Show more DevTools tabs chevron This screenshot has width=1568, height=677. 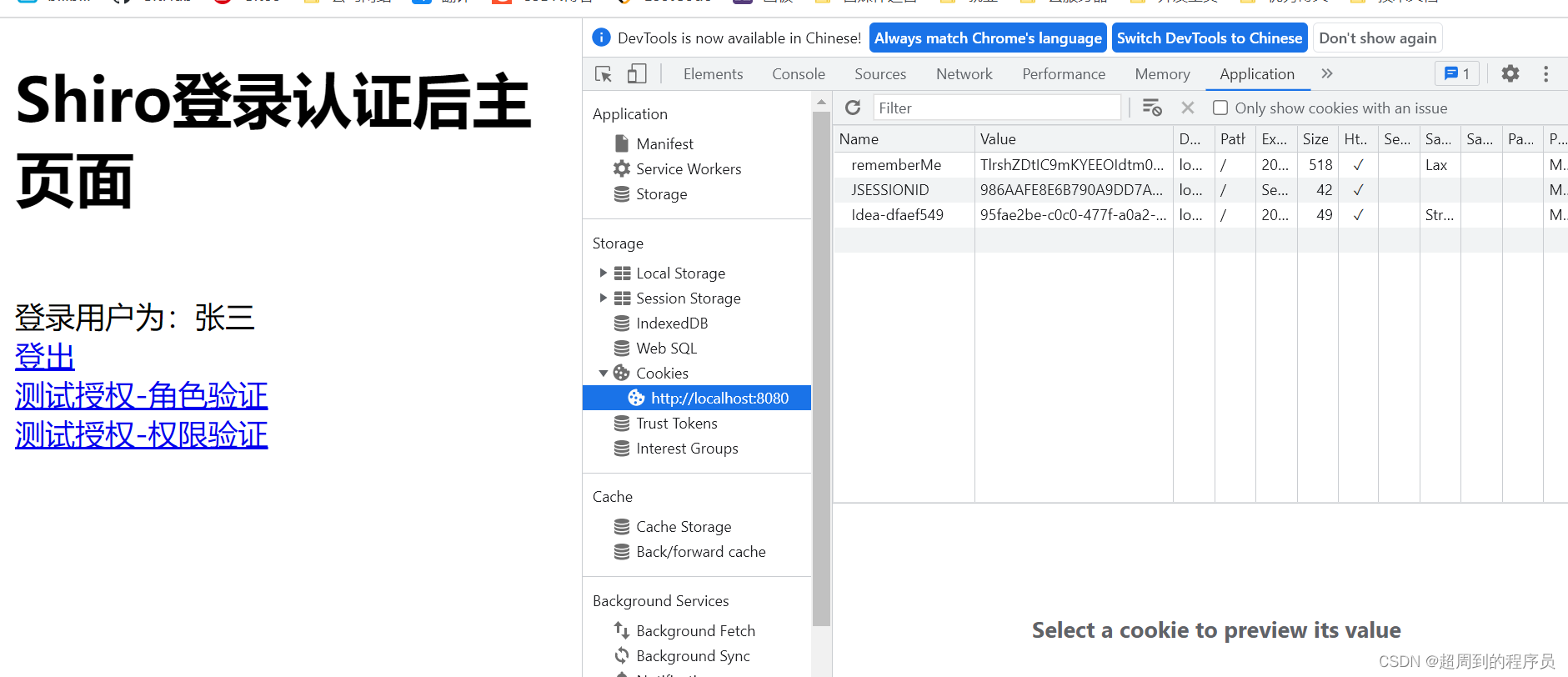(x=1327, y=73)
